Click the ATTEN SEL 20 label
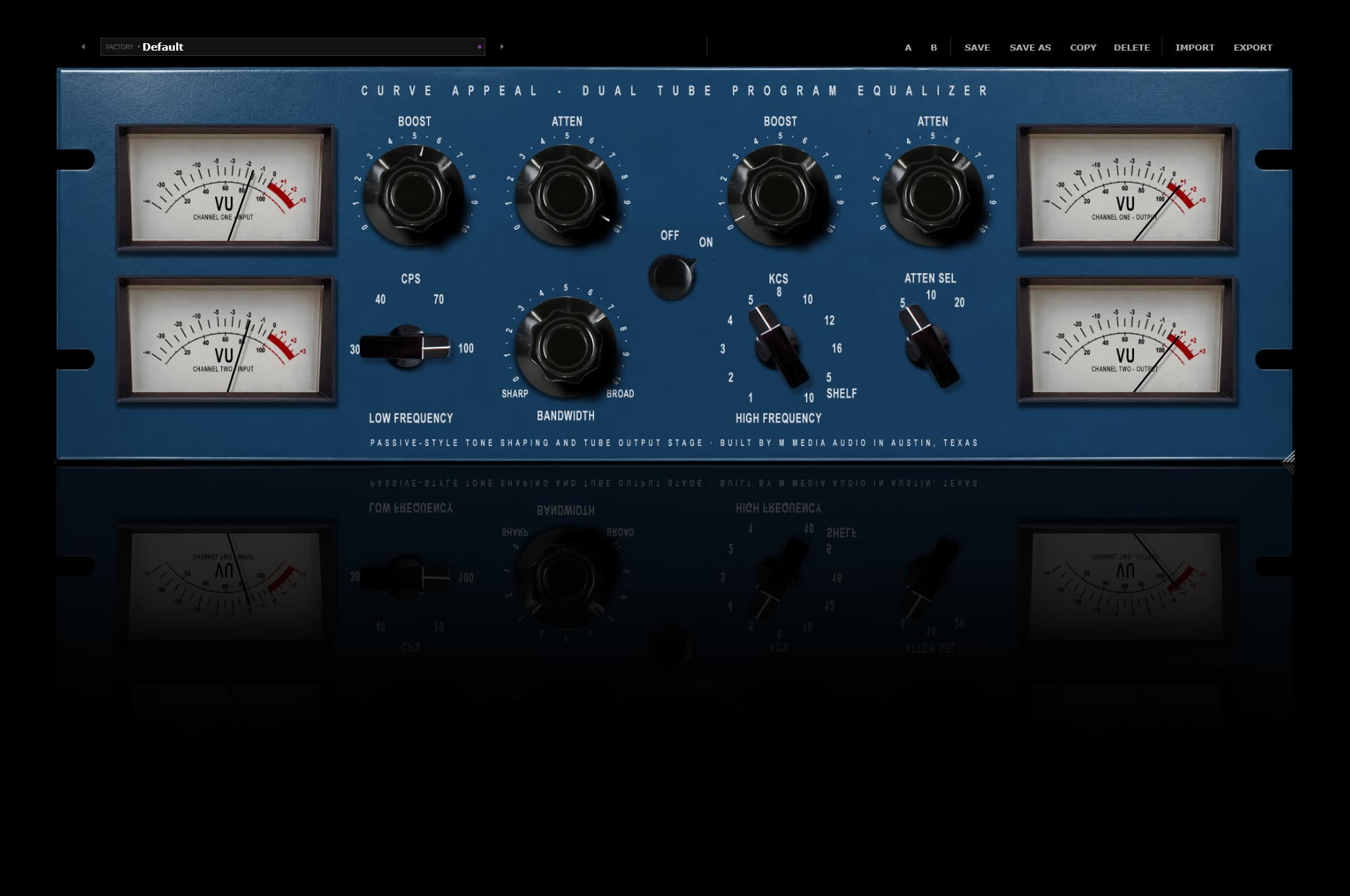The image size is (1350, 896). (959, 302)
